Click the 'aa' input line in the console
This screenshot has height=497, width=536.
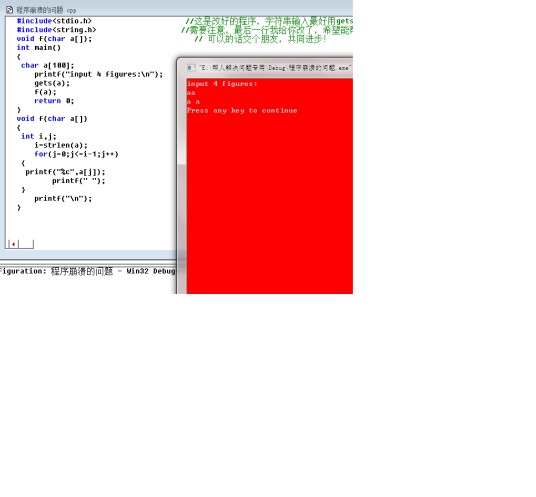click(x=191, y=93)
